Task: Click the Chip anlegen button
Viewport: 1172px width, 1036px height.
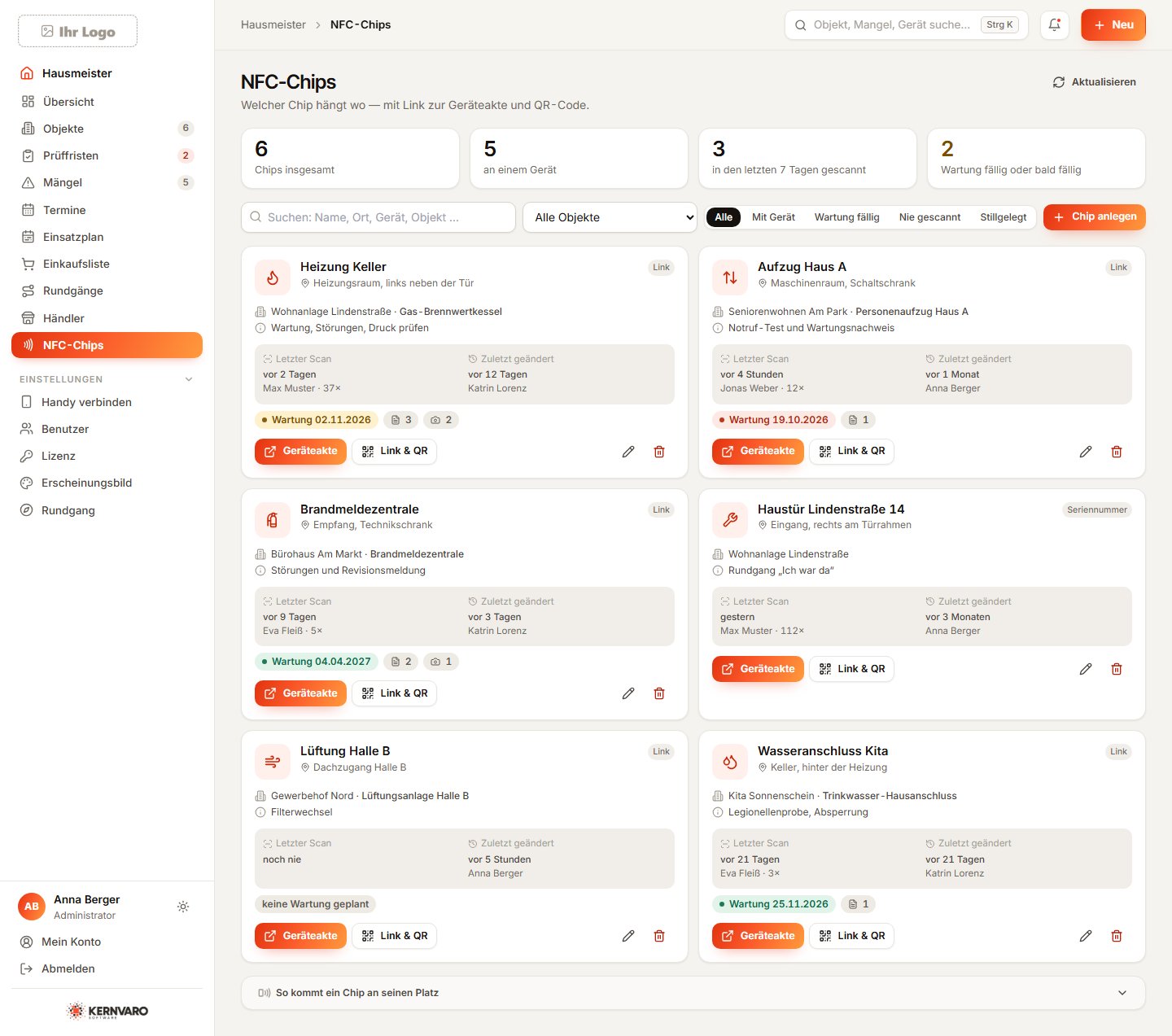Action: [x=1095, y=217]
